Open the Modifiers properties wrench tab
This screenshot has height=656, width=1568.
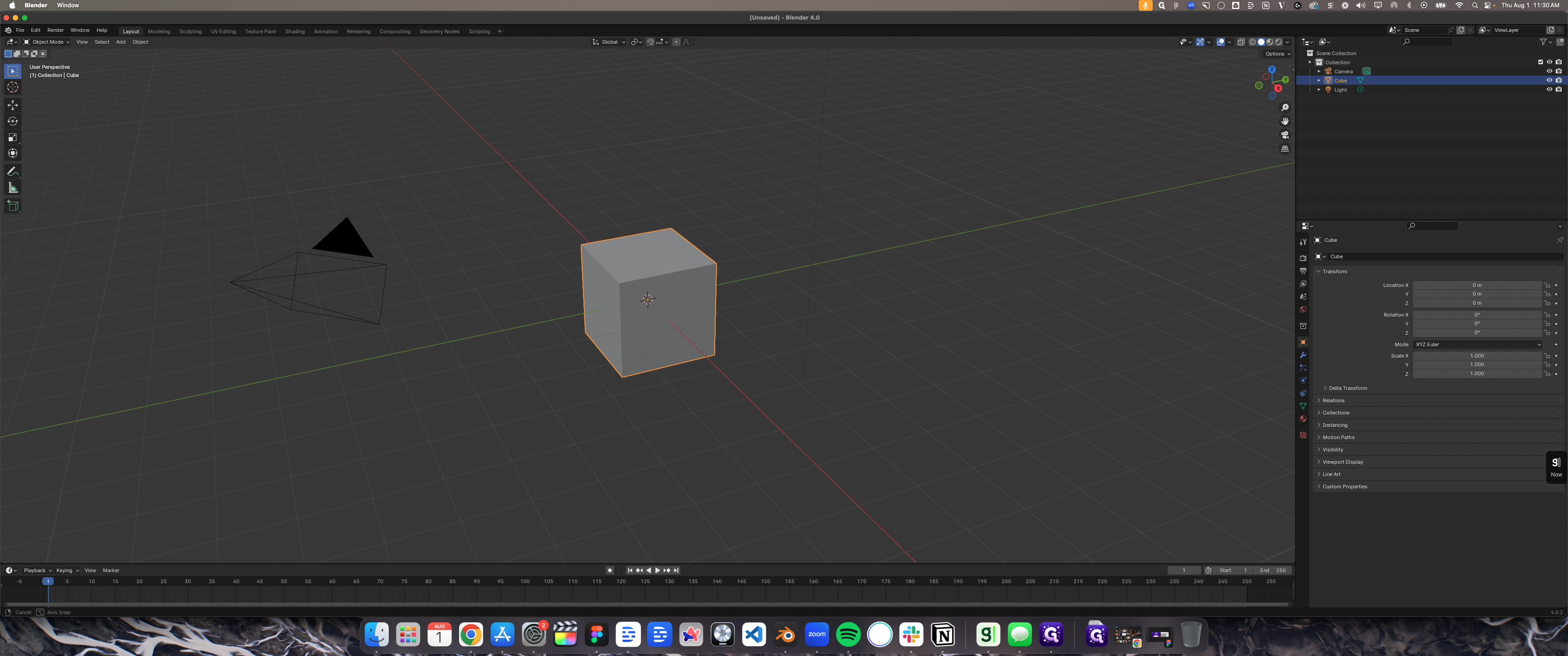pyautogui.click(x=1303, y=355)
